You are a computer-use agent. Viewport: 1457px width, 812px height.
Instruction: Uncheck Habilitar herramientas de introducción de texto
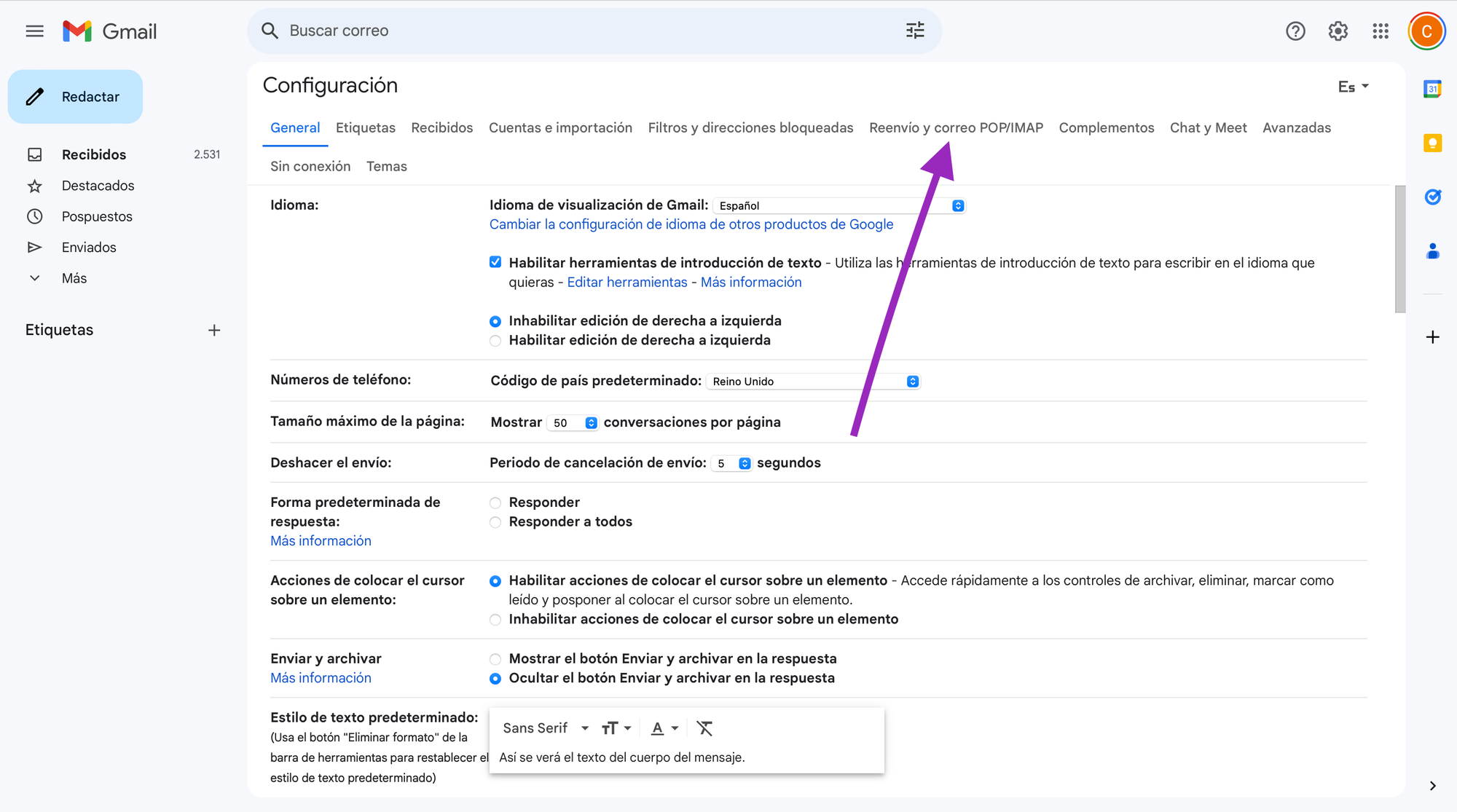[x=495, y=262]
